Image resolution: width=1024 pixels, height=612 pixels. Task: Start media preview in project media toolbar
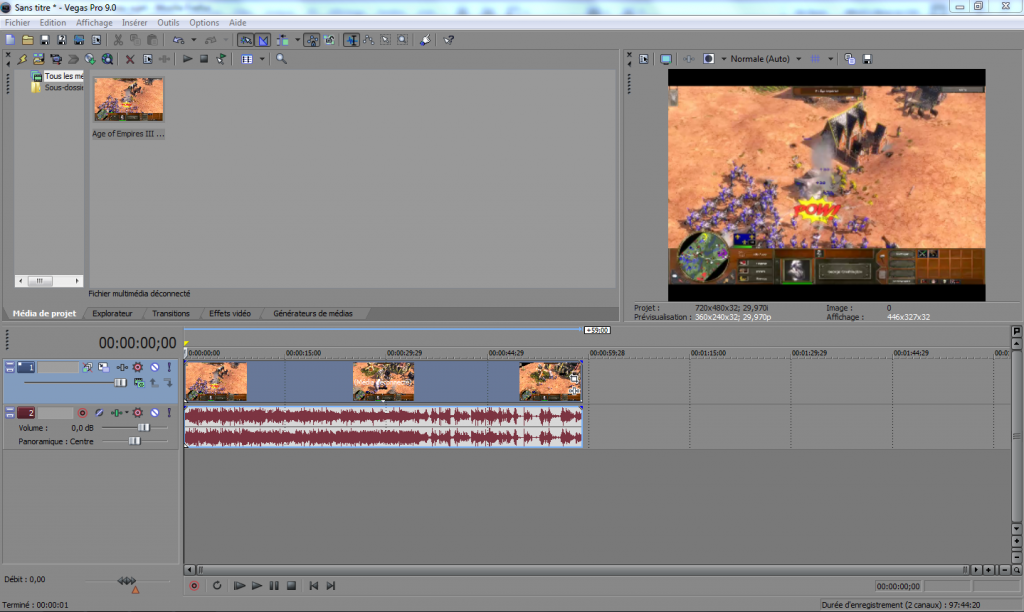coord(187,59)
